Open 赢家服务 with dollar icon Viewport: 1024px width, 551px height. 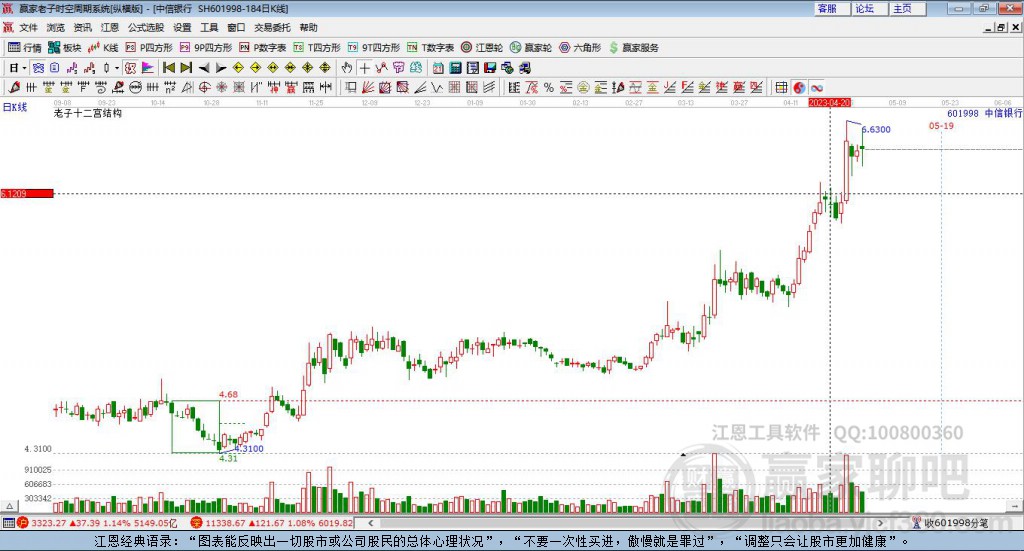click(633, 48)
